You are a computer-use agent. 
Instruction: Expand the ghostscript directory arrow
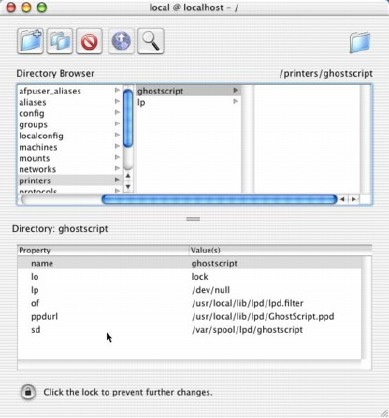(236, 90)
